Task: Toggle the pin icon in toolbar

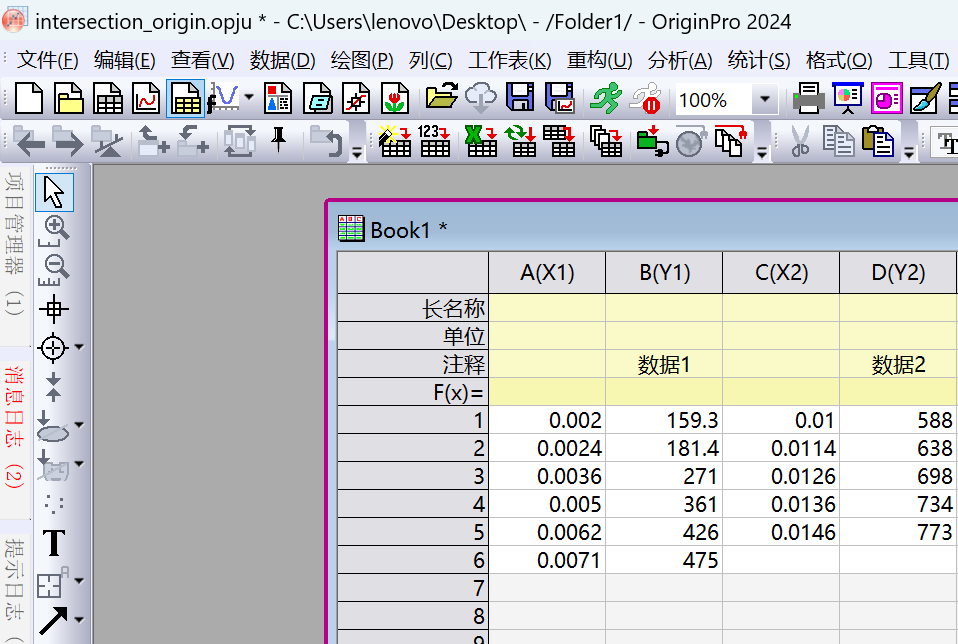Action: point(279,141)
